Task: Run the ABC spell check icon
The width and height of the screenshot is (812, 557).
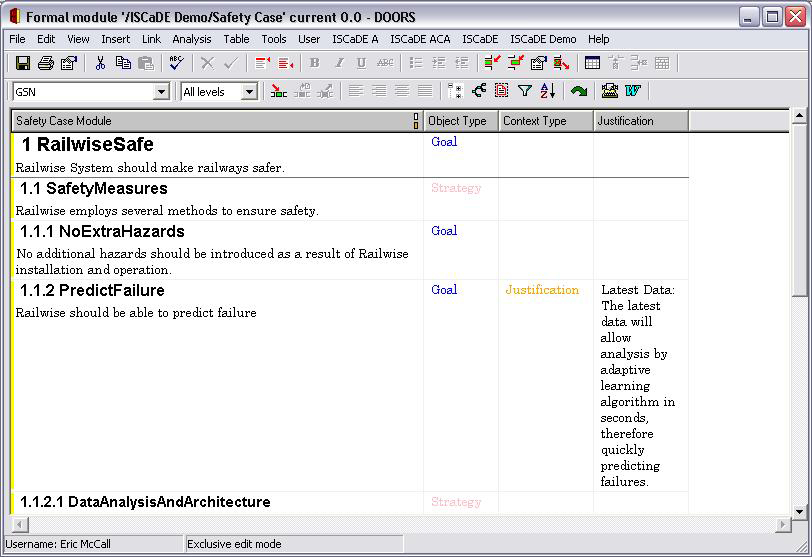Action: click(177, 63)
